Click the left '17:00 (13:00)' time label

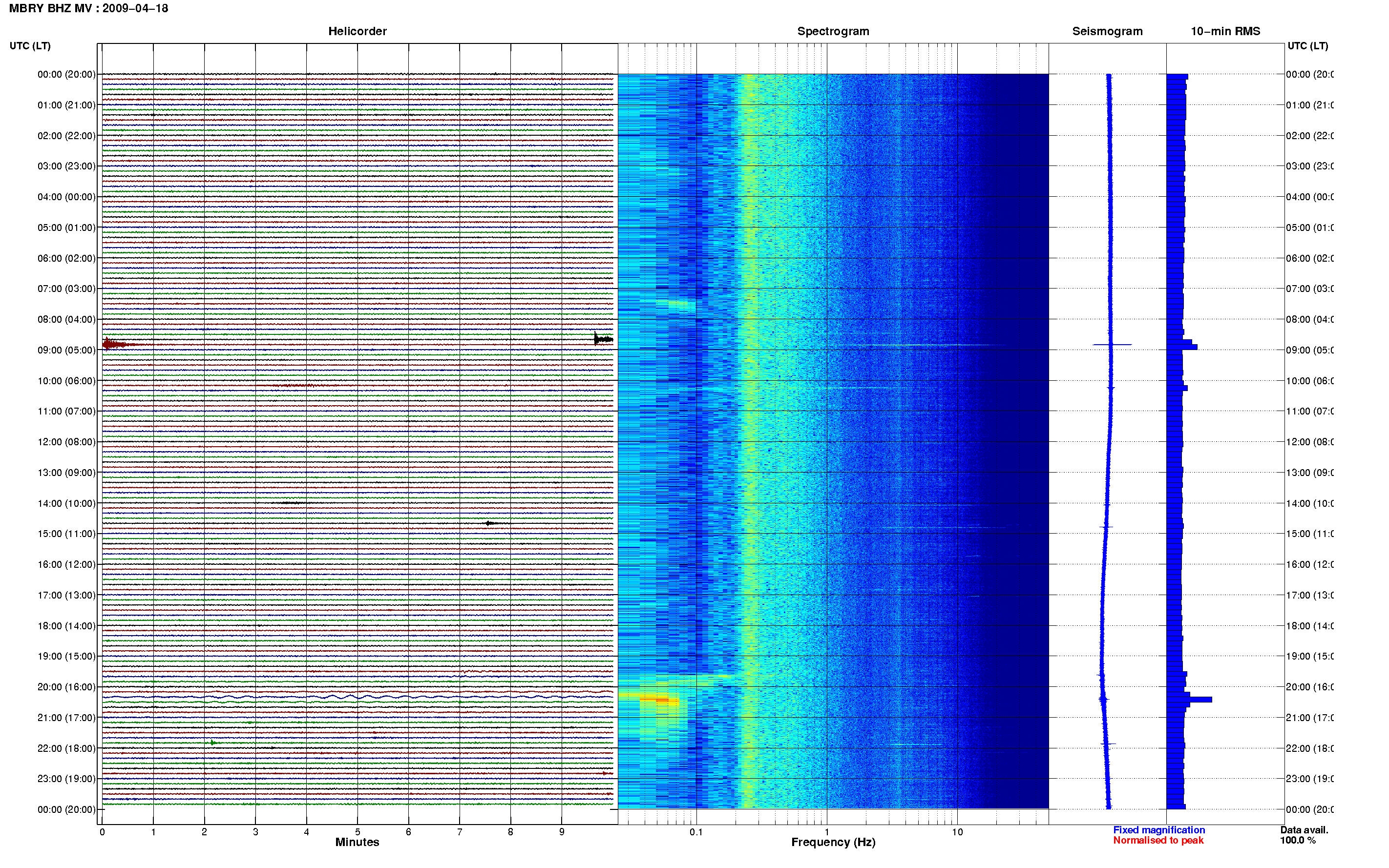coord(66,595)
